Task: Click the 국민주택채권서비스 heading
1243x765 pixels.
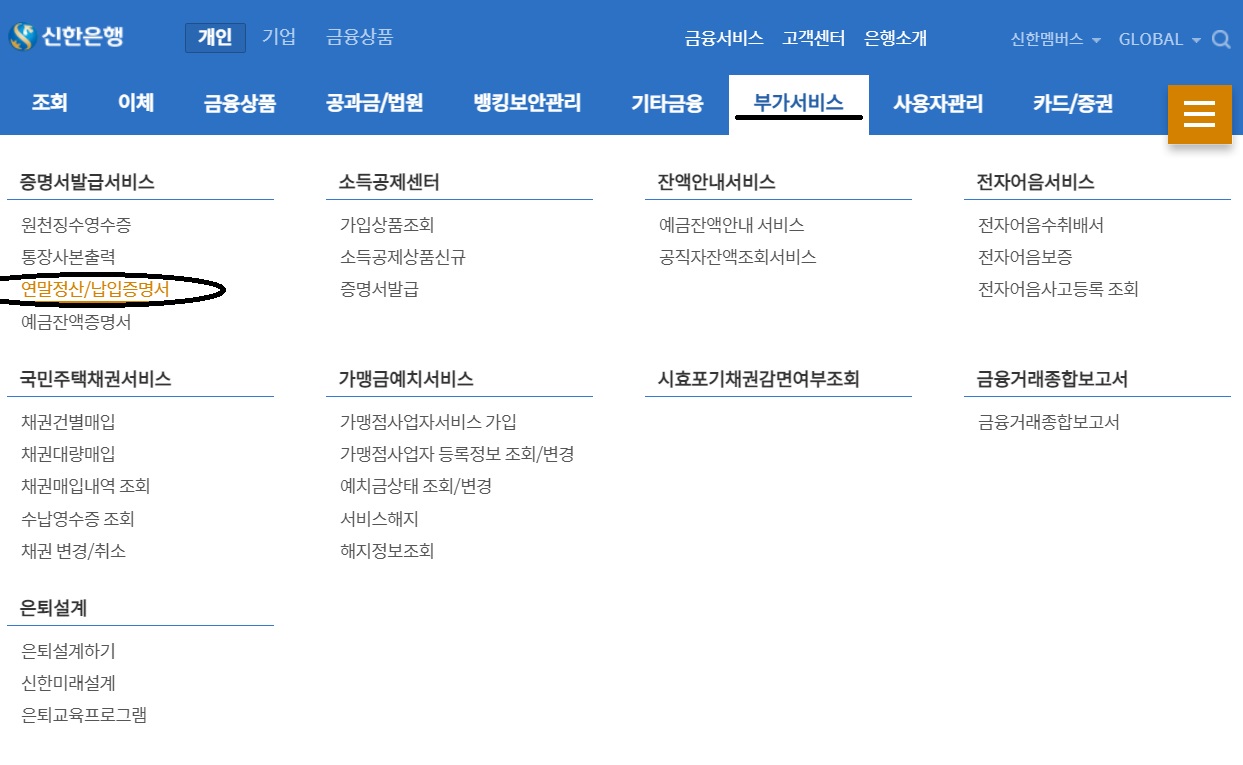Action: 96,379
